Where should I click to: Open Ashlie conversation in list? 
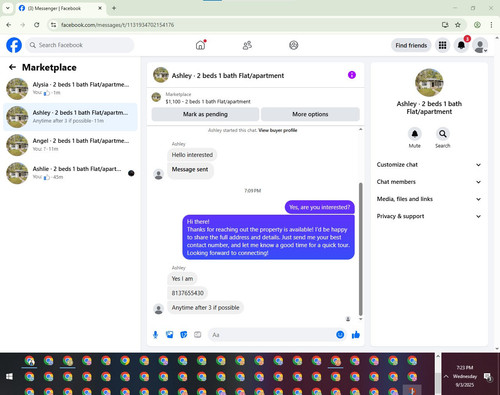pos(70,173)
